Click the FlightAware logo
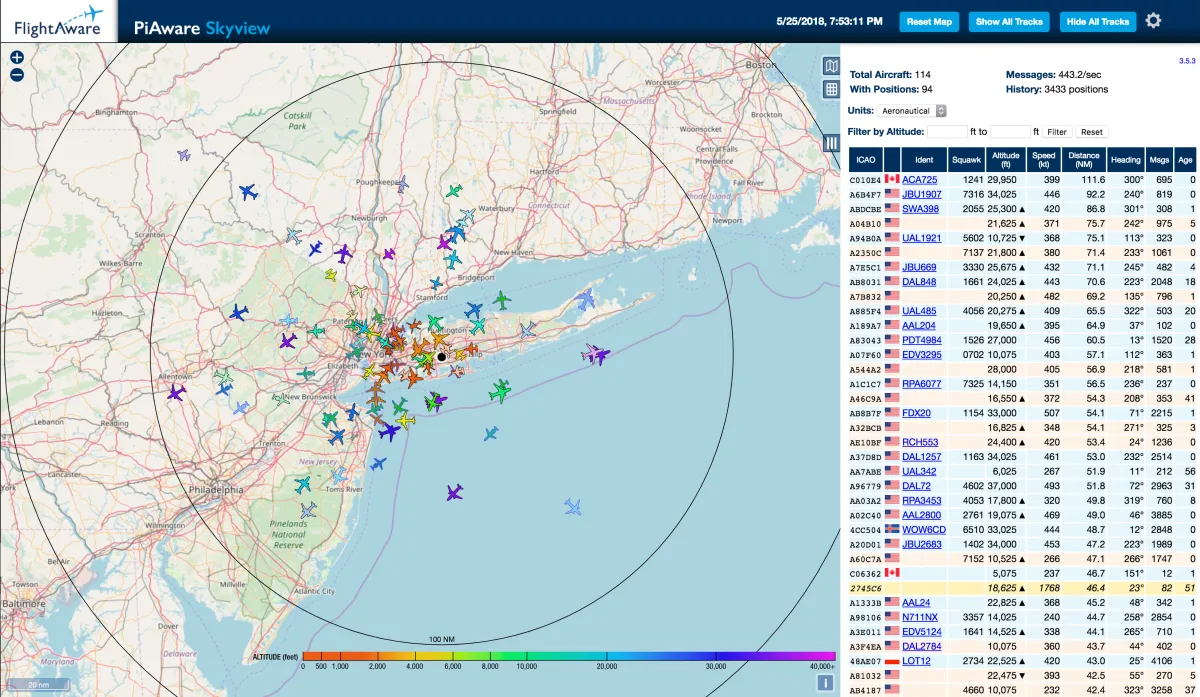1200x697 pixels. (58, 20)
